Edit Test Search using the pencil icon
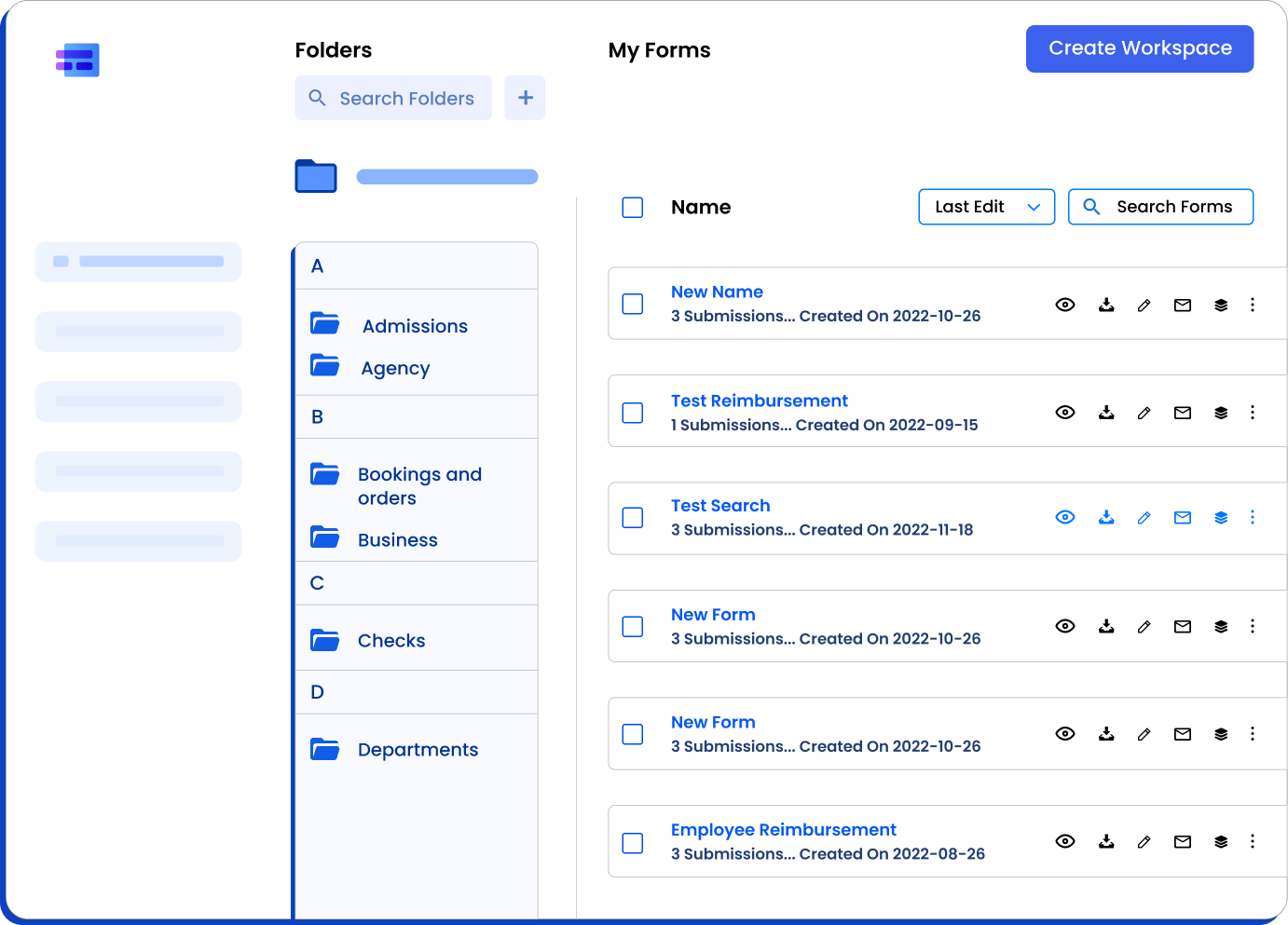Viewport: 1288px width, 925px height. click(x=1144, y=517)
